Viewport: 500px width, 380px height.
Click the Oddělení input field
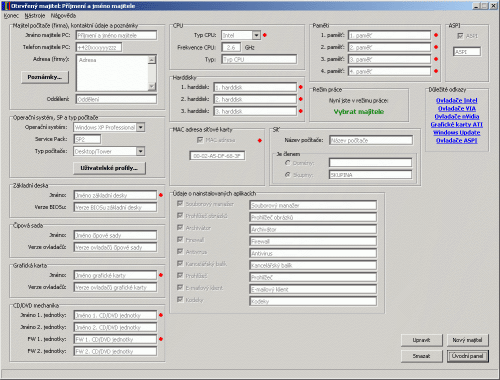116,99
